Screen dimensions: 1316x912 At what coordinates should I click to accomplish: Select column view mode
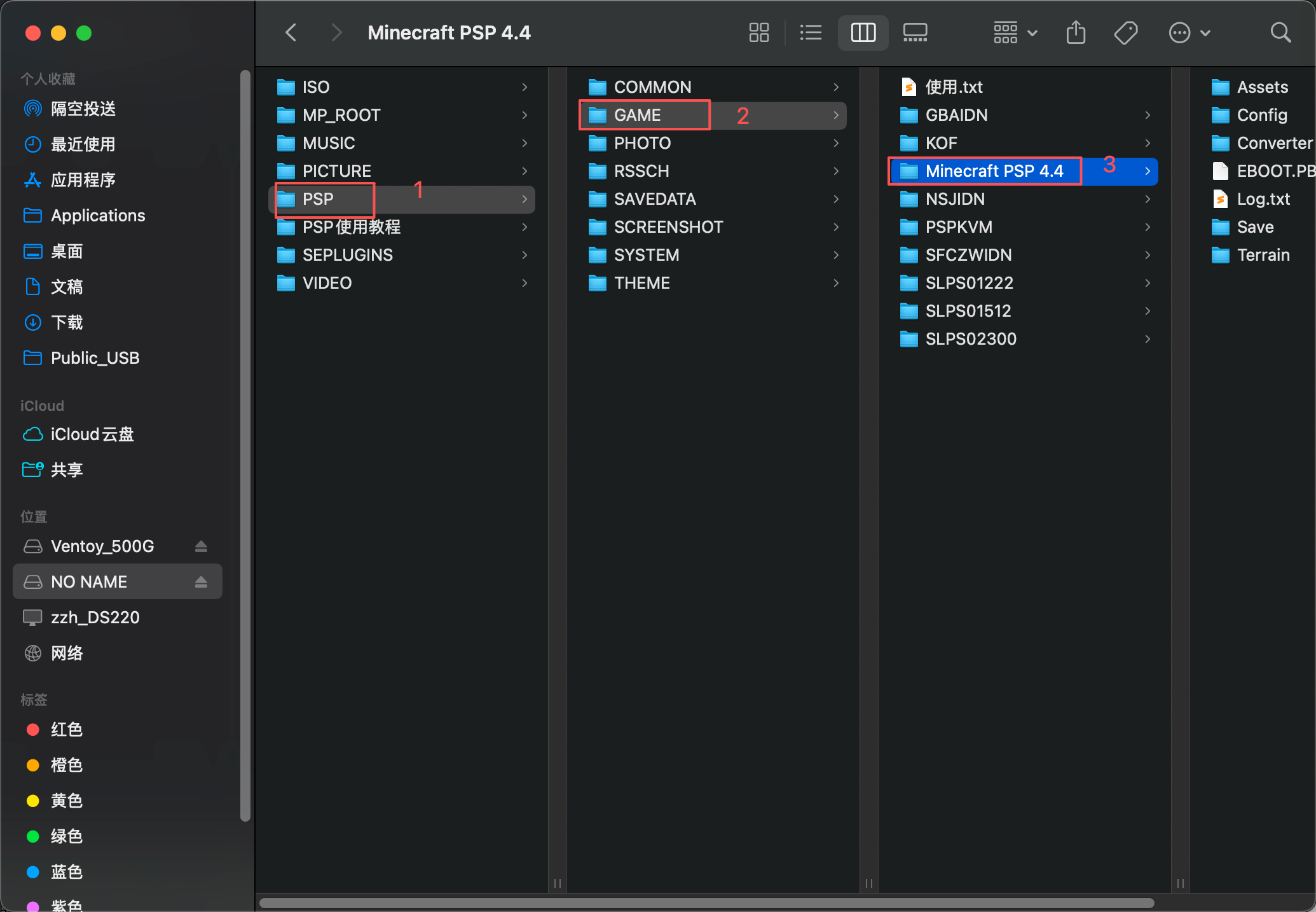coord(863,32)
